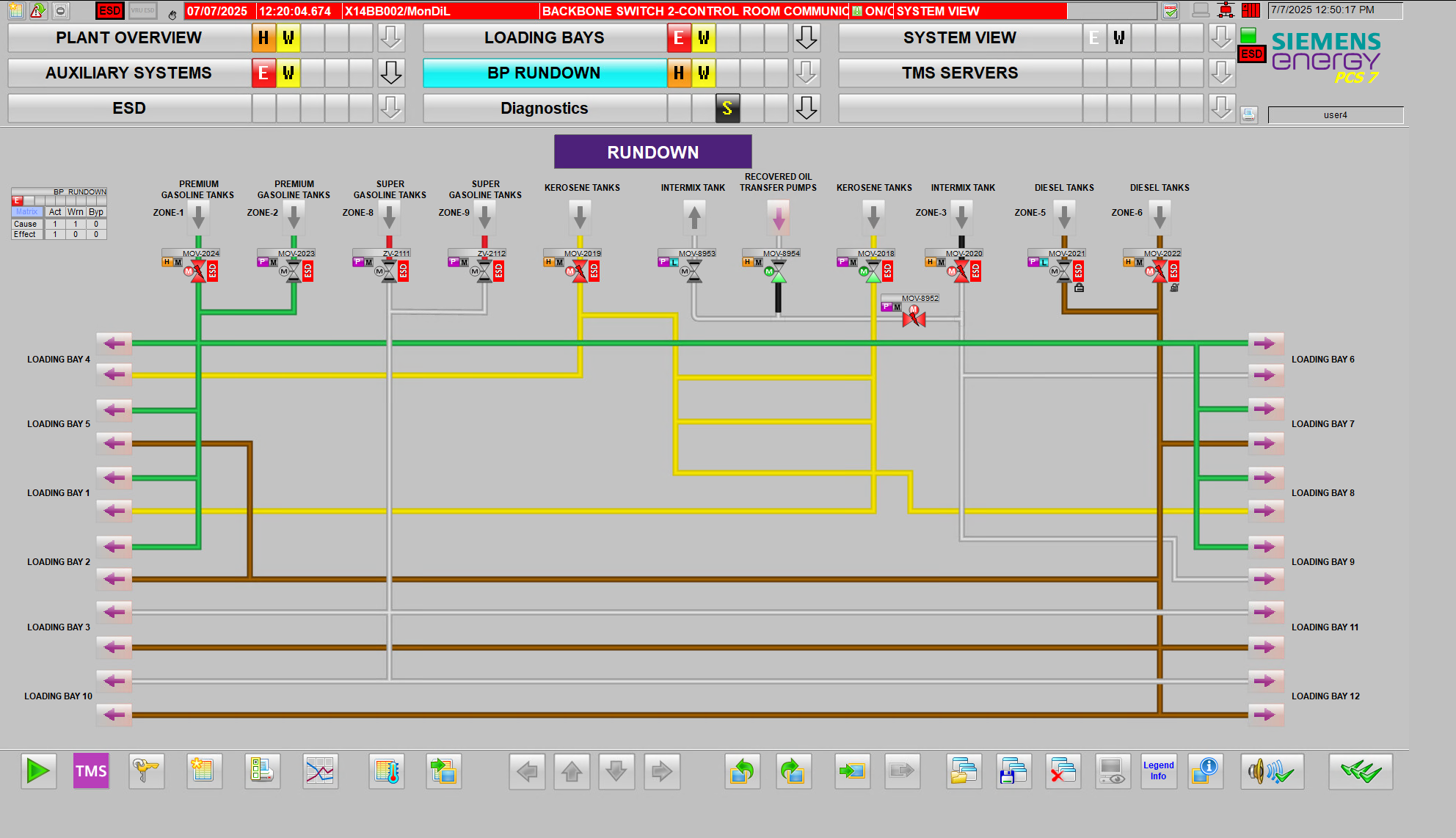Click the Legend Info button

coord(1159,771)
